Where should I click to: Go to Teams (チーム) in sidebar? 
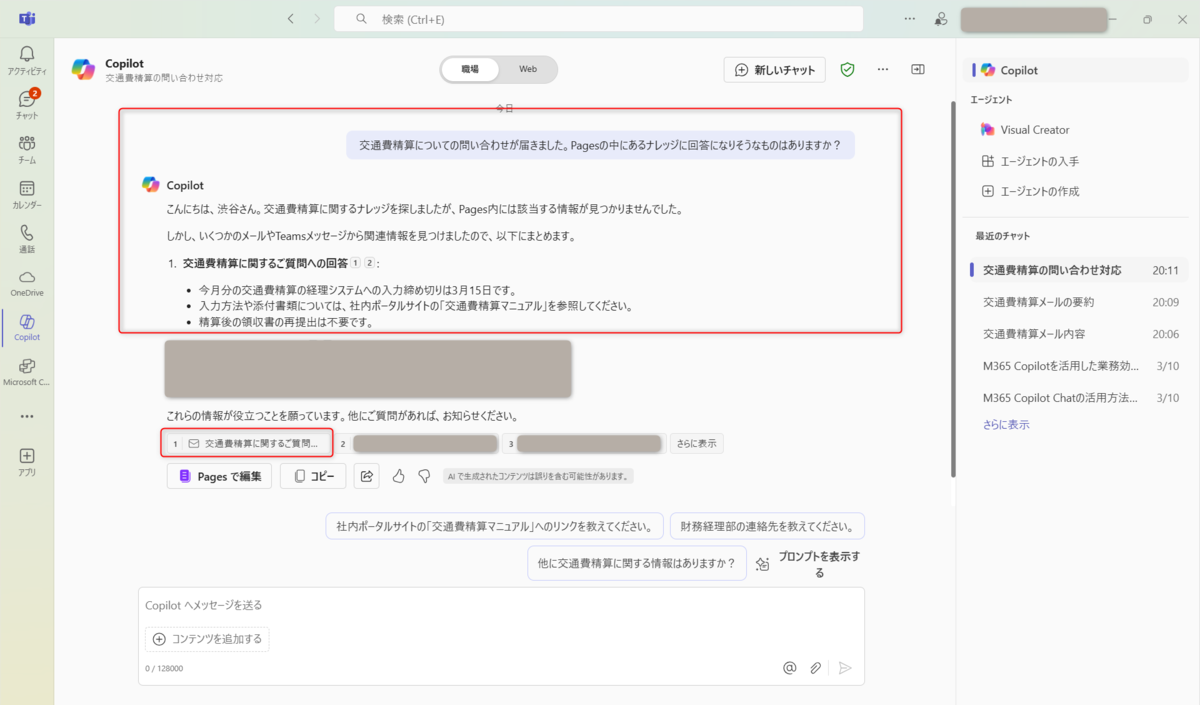point(27,149)
